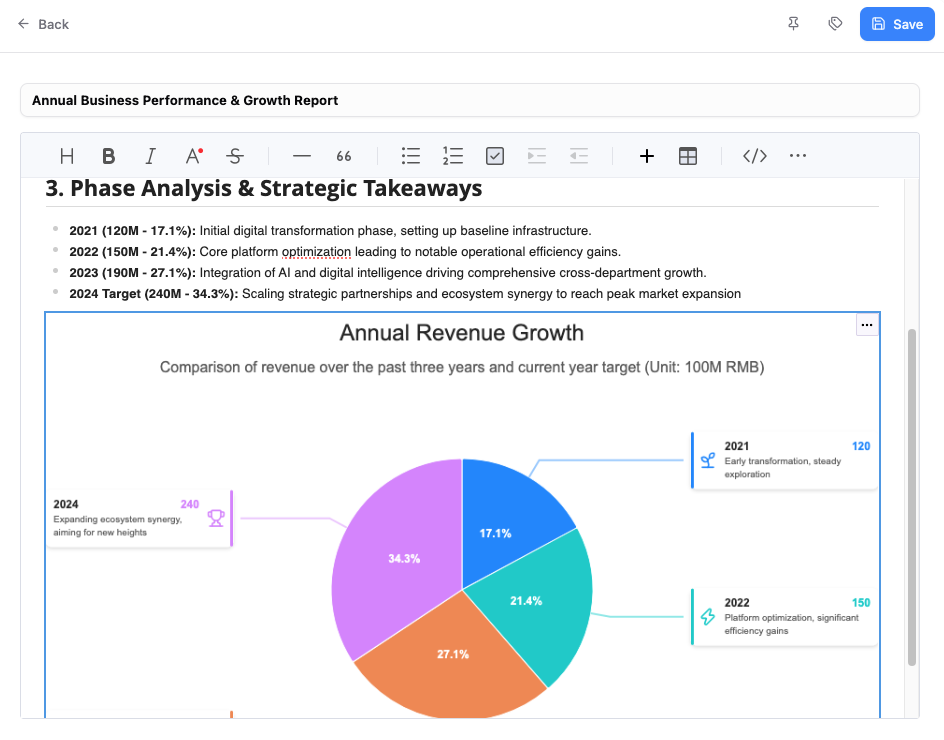
Task: Select the 2021 legend card
Action: pos(784,460)
